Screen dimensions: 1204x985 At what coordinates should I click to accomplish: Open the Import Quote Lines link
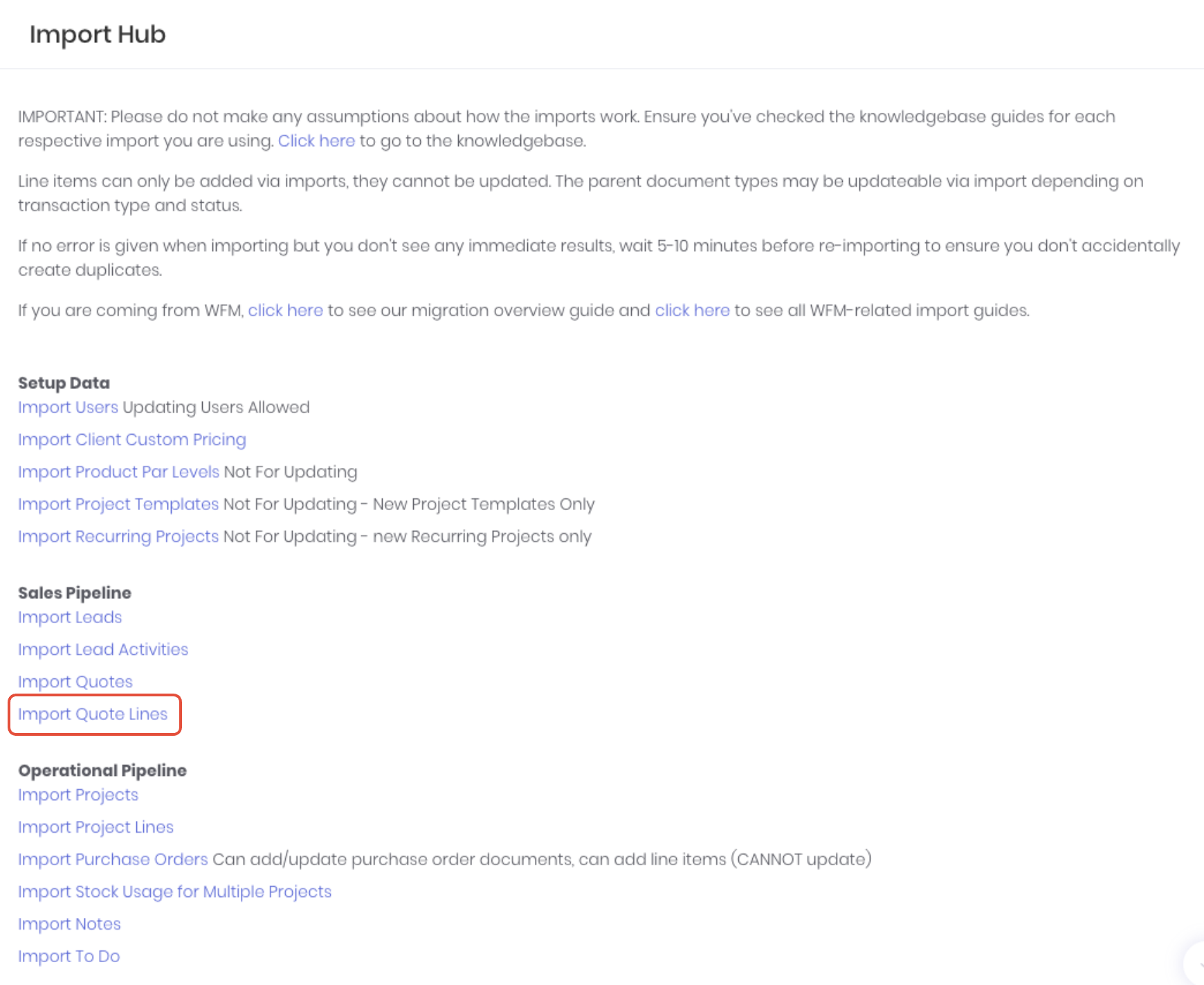pyautogui.click(x=93, y=714)
